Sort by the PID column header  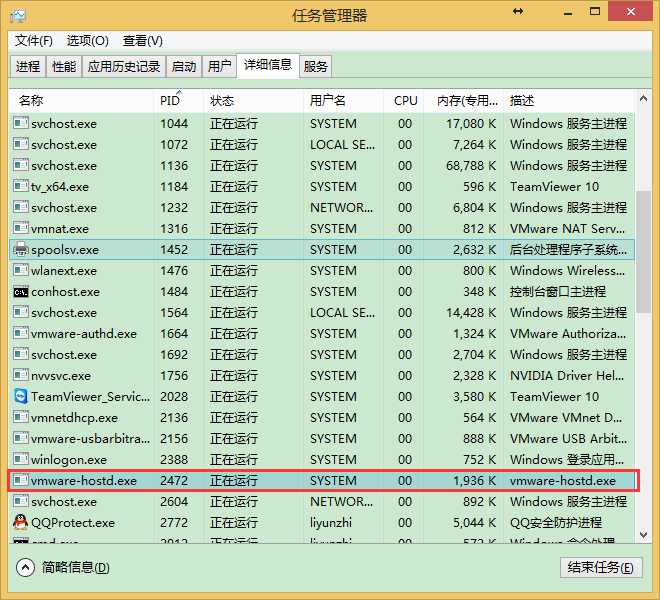(x=179, y=101)
